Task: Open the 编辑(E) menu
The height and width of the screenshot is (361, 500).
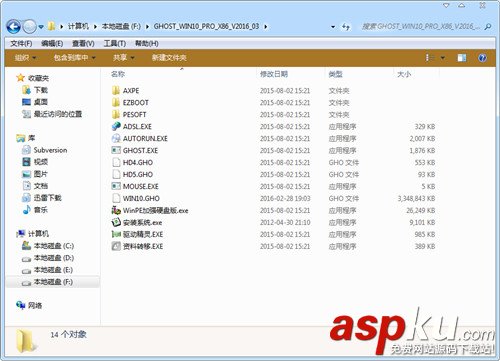Action: (52, 43)
